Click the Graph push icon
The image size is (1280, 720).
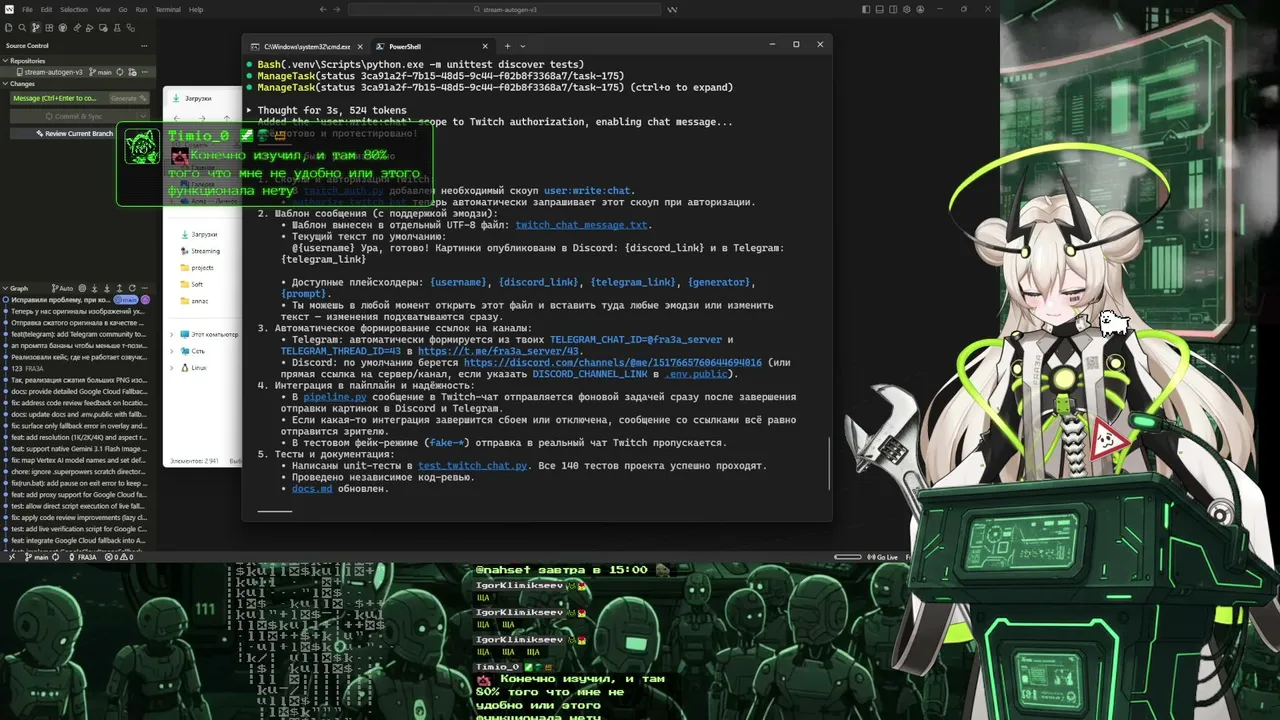click(121, 288)
